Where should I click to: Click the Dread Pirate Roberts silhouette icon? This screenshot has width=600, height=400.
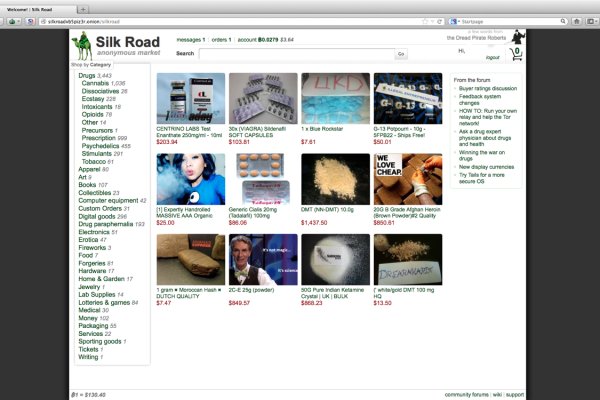(x=519, y=37)
